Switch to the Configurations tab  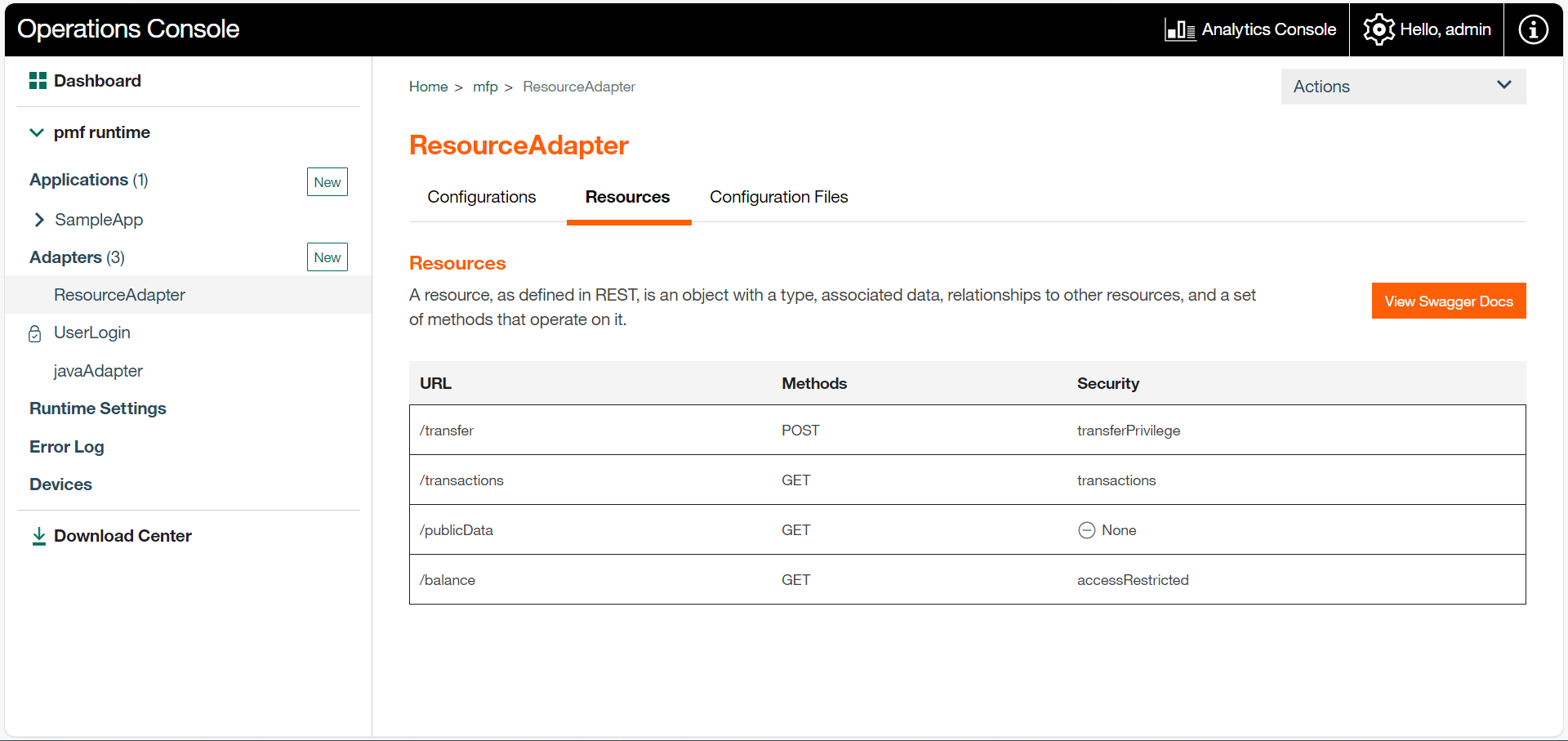pyautogui.click(x=482, y=197)
